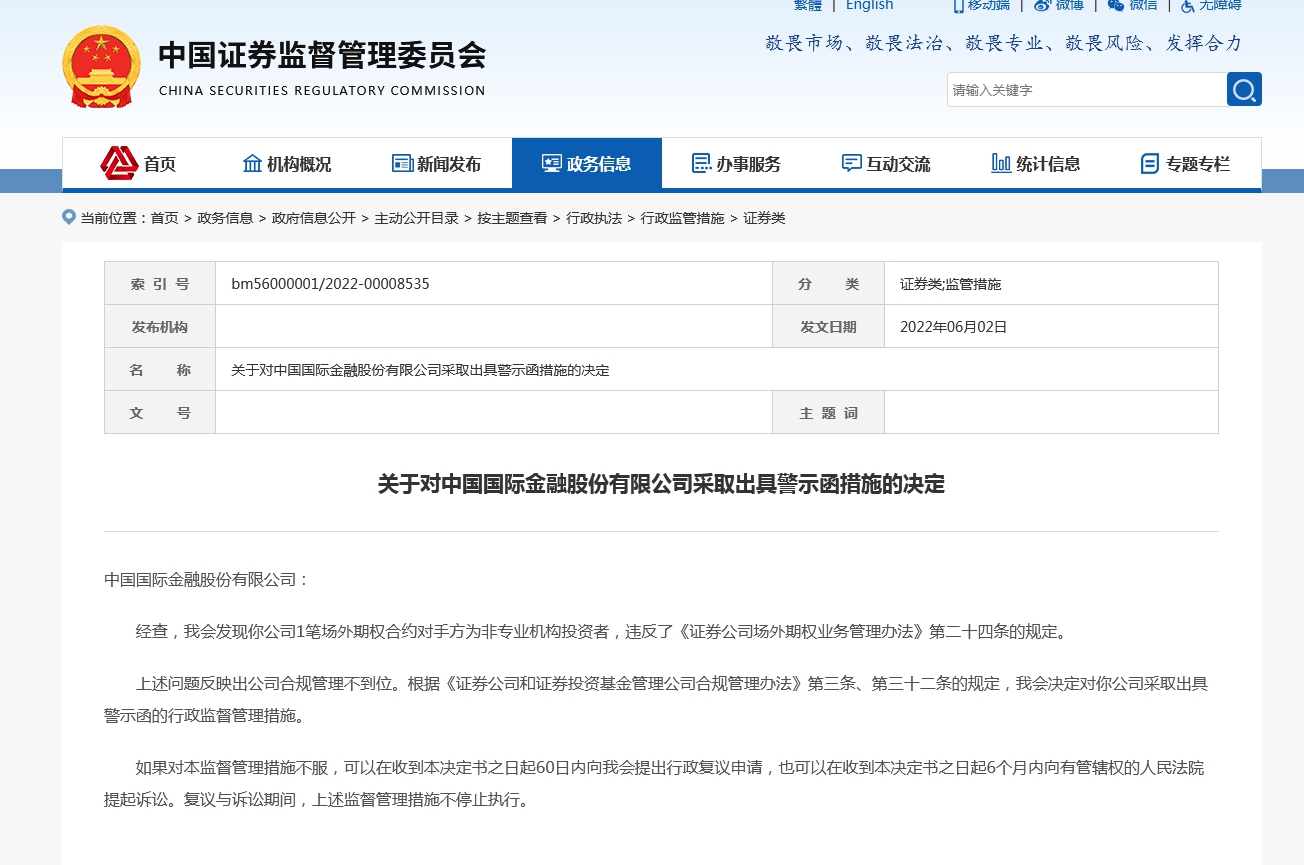Click the article headline above the divider

coord(661,485)
